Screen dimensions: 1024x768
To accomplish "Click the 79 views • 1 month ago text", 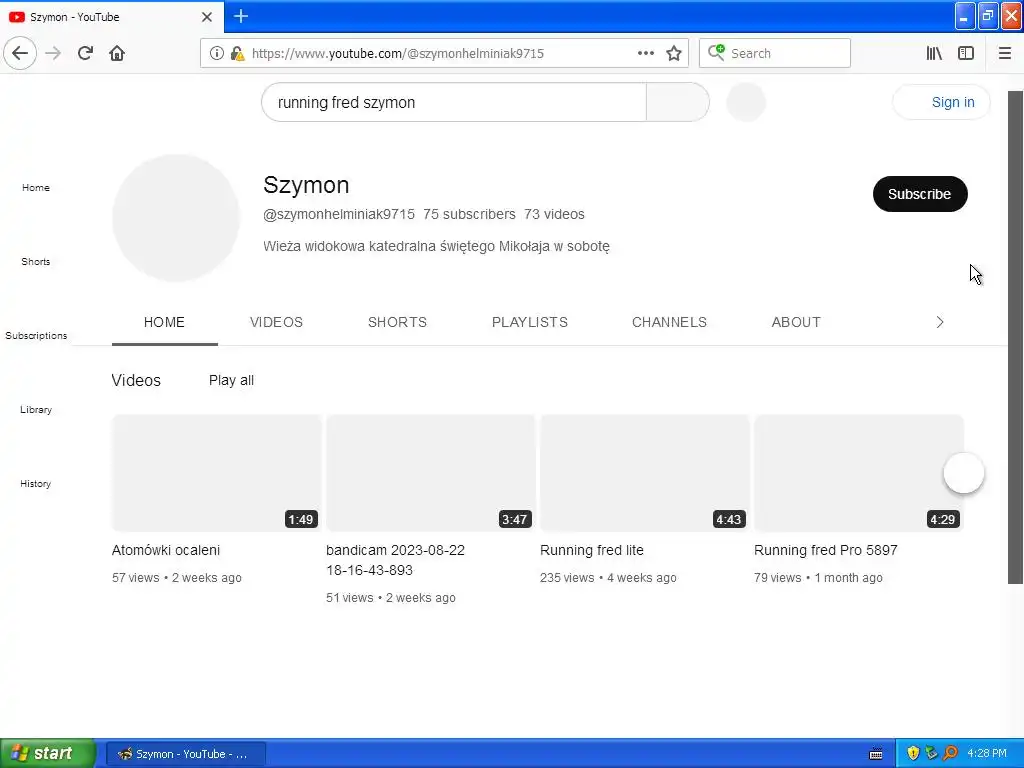I will [818, 578].
